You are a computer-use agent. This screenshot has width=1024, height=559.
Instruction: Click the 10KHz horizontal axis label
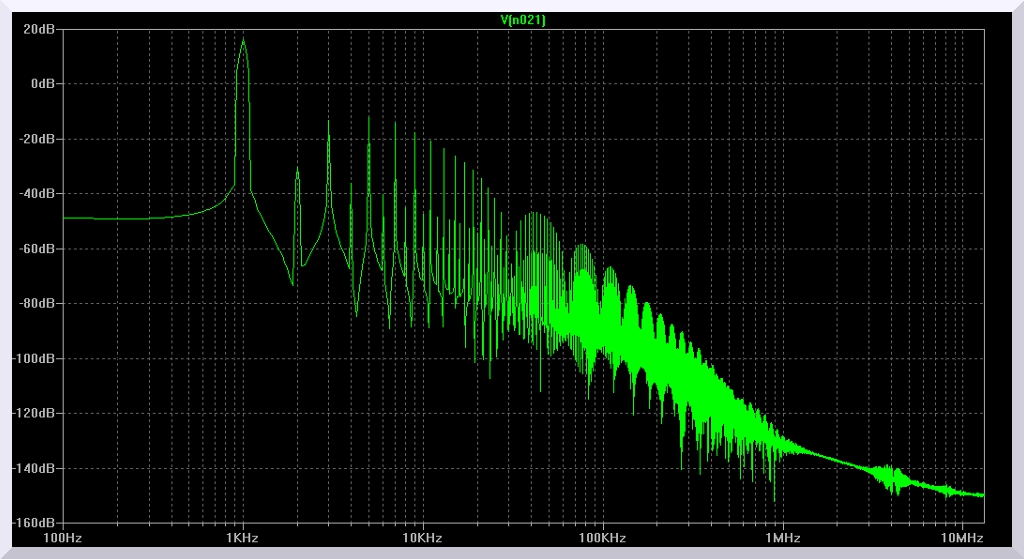422,538
